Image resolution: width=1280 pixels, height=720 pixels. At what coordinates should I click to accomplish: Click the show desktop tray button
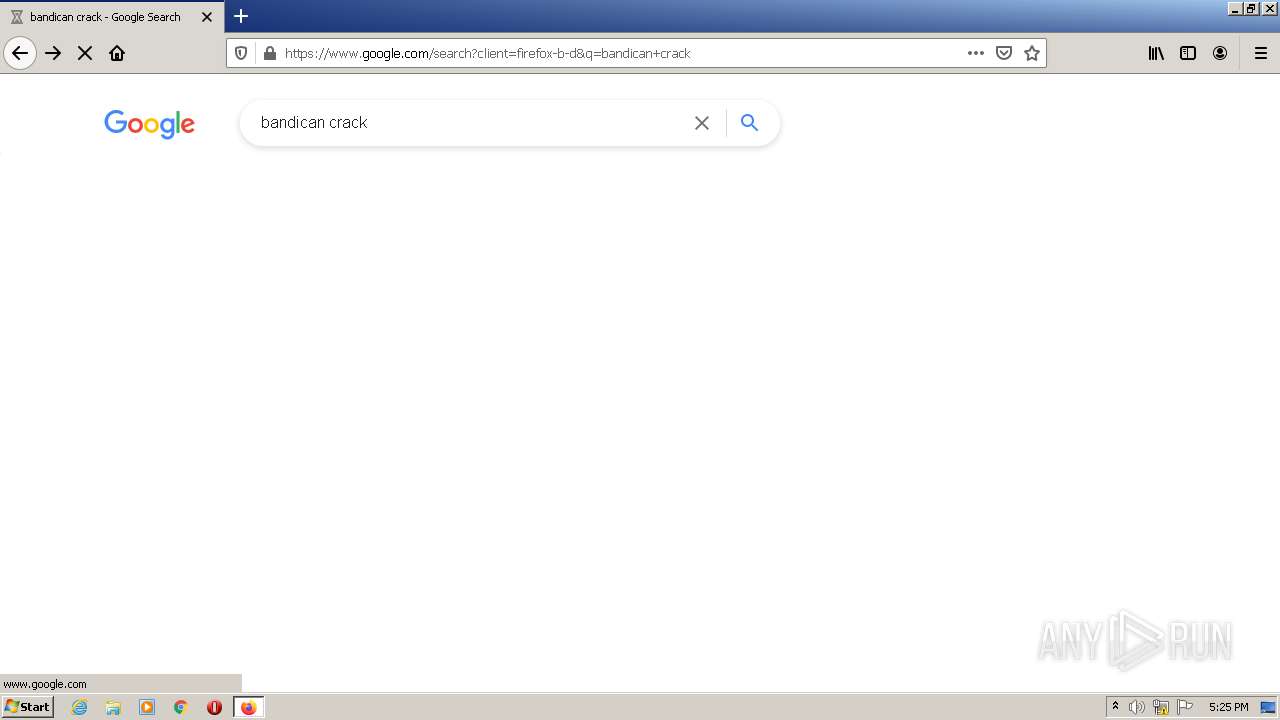click(1268, 707)
